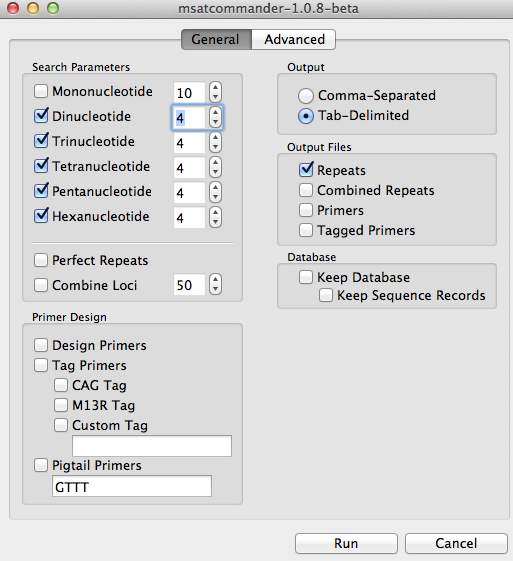Decrease the Hexanucleotide stepper value

tap(215, 222)
